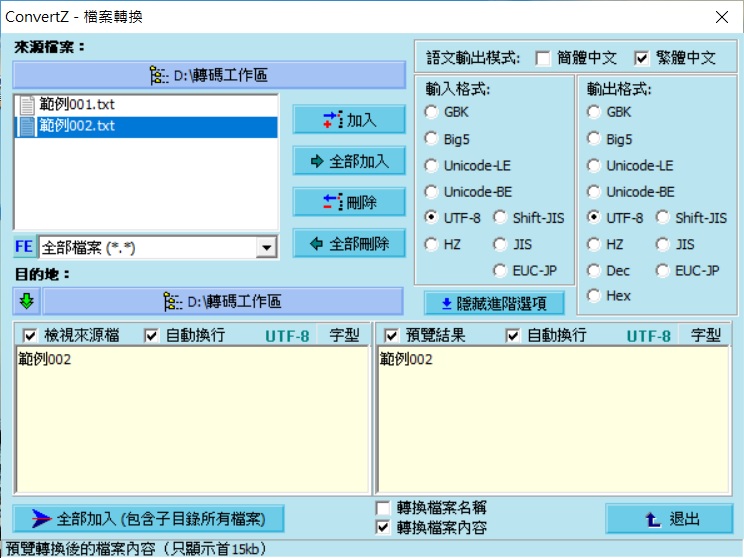
Task: Click 字型 button of source view pane
Action: point(344,335)
